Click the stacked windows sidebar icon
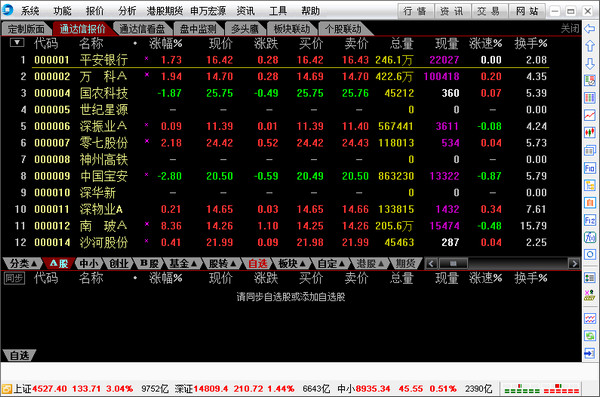 click(590, 150)
